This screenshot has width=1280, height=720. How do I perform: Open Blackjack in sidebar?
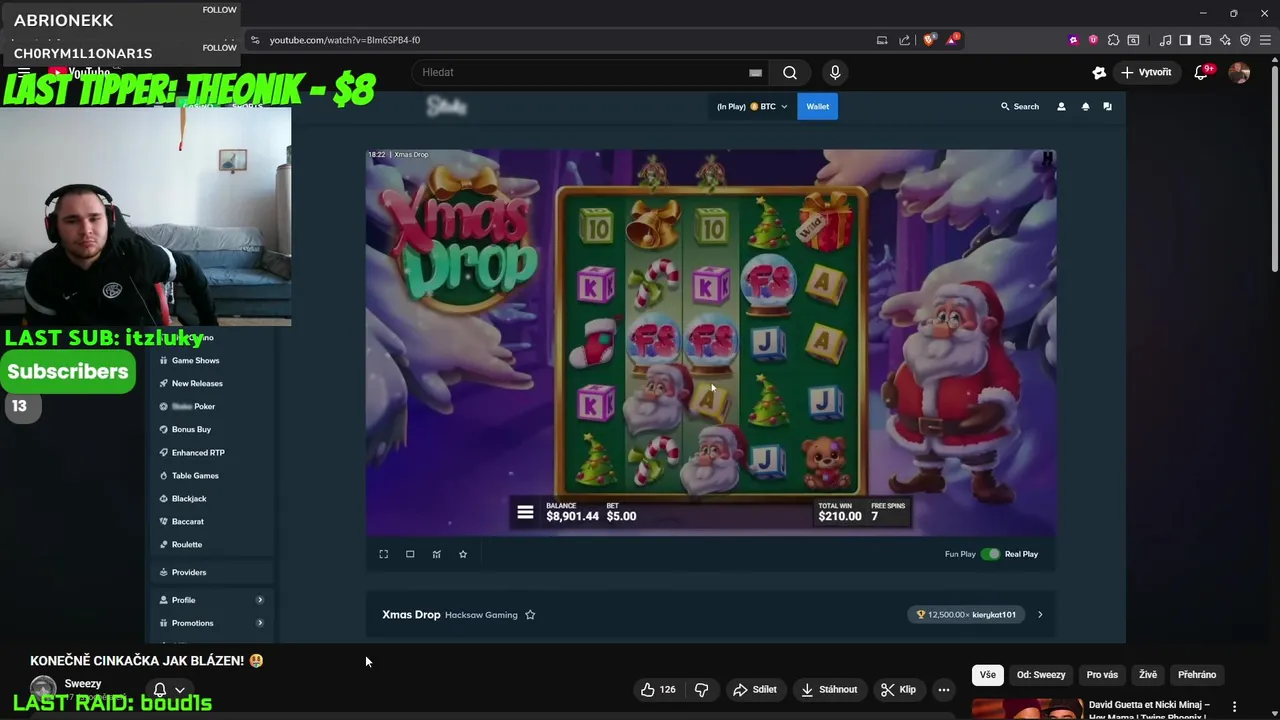189,498
